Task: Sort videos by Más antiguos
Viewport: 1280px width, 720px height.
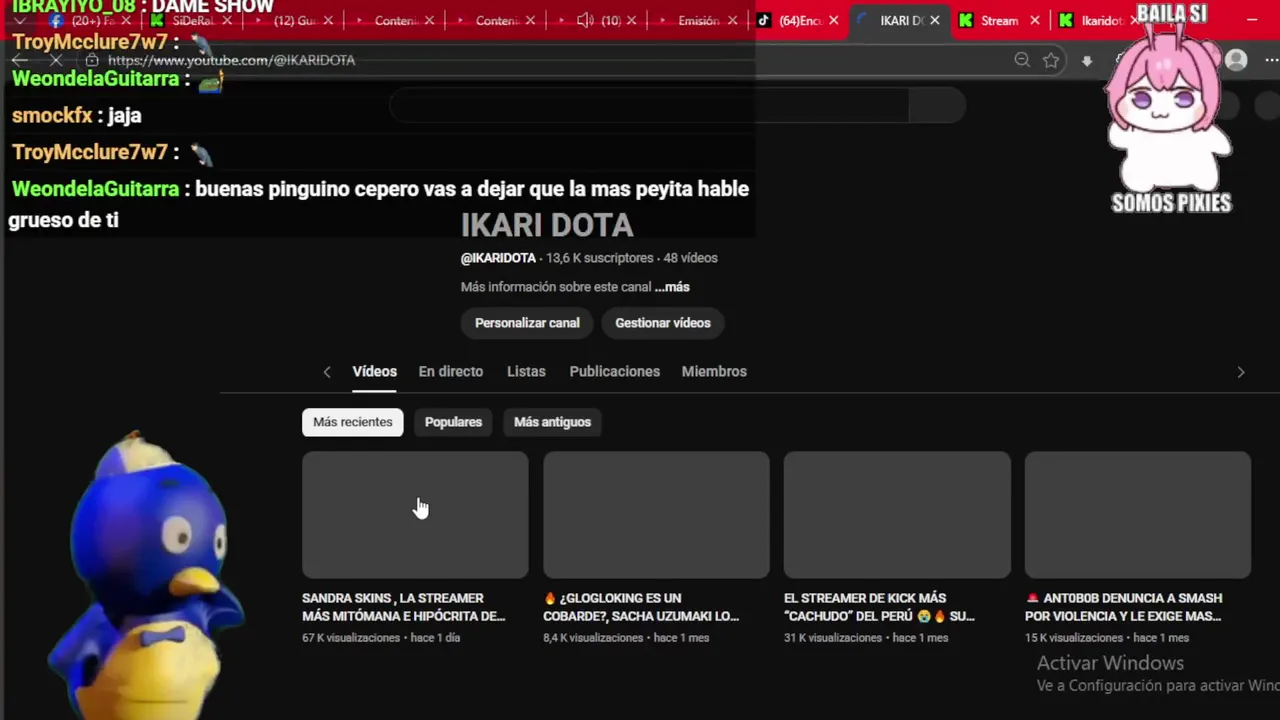Action: (x=552, y=422)
